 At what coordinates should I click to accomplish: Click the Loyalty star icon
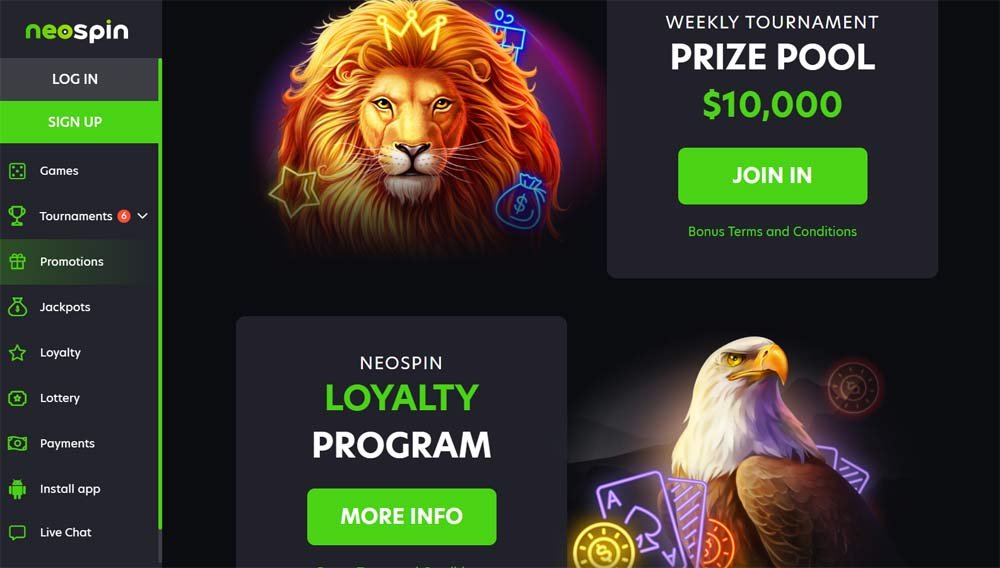tap(17, 353)
